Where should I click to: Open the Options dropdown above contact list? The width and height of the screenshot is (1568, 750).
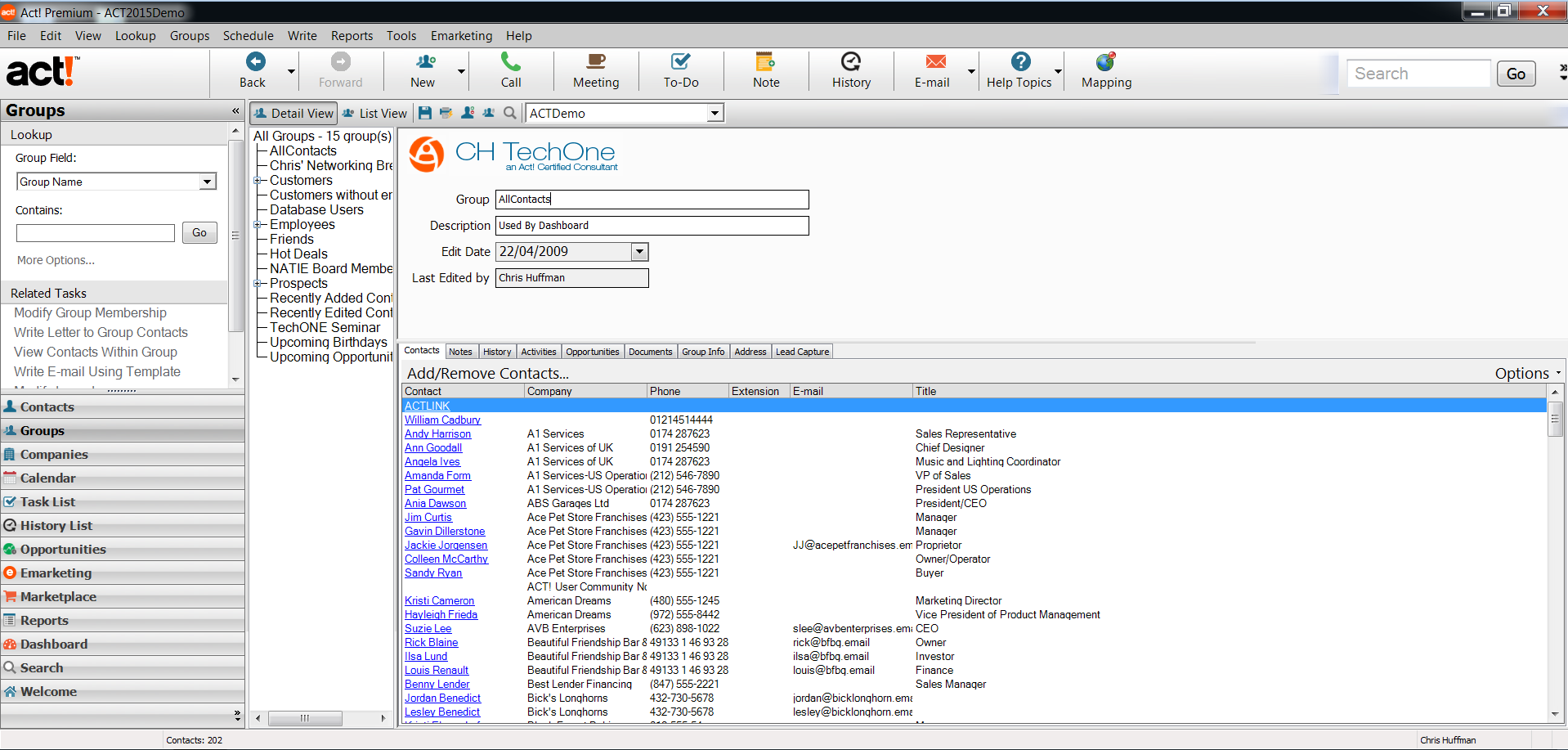point(1527,373)
